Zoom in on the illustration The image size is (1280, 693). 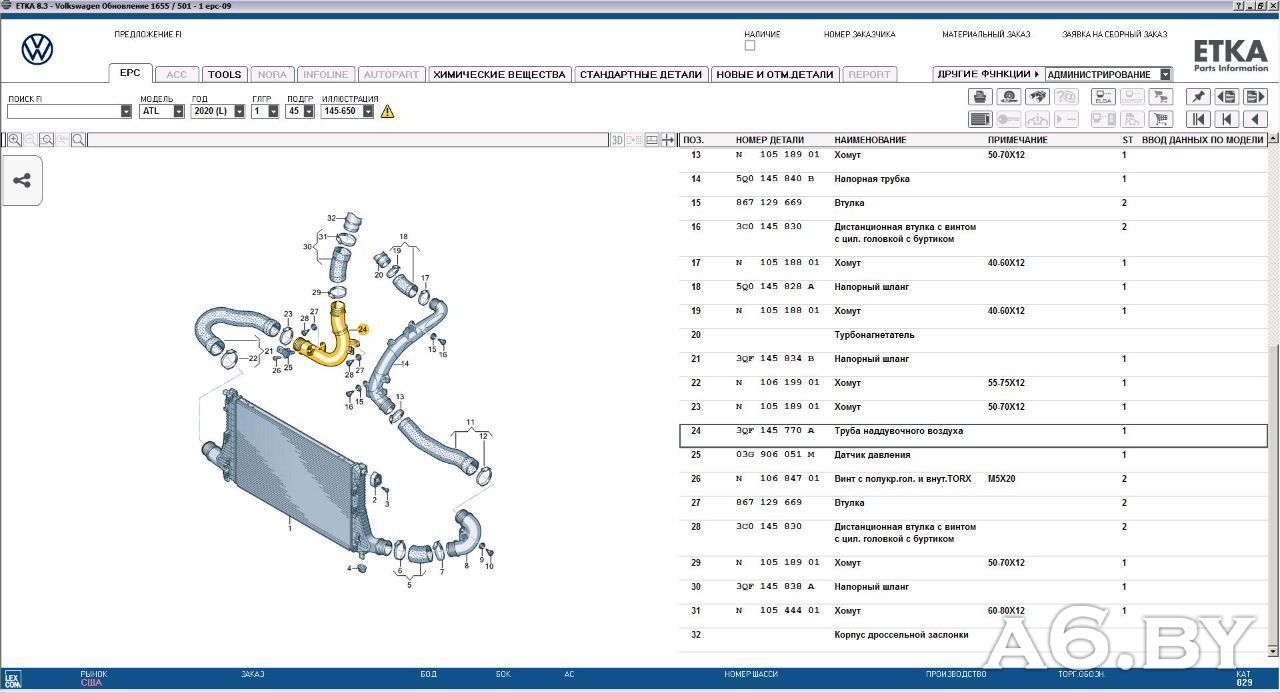coord(14,140)
